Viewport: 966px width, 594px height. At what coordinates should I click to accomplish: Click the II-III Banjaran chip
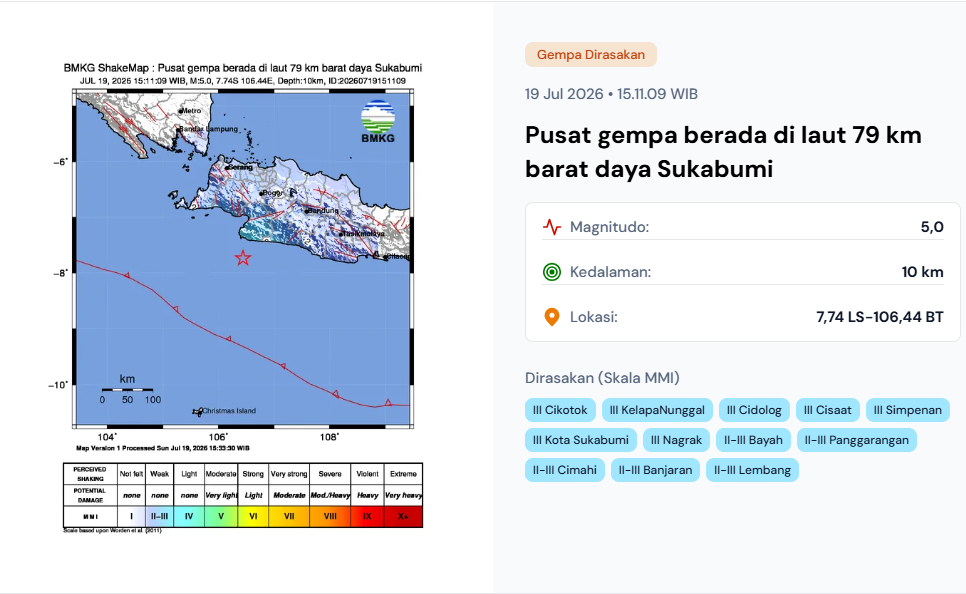[x=656, y=470]
